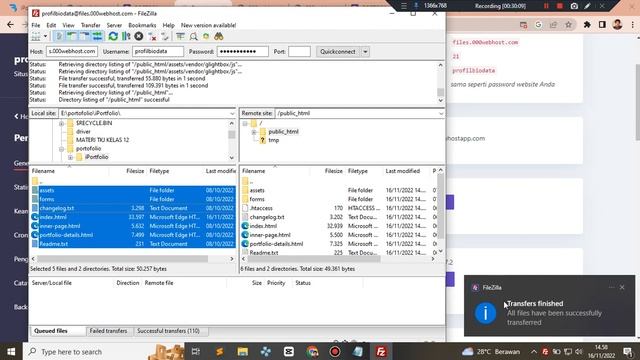Toggle remote directory tree display
This screenshot has height=360, width=640.
pos(84,36)
